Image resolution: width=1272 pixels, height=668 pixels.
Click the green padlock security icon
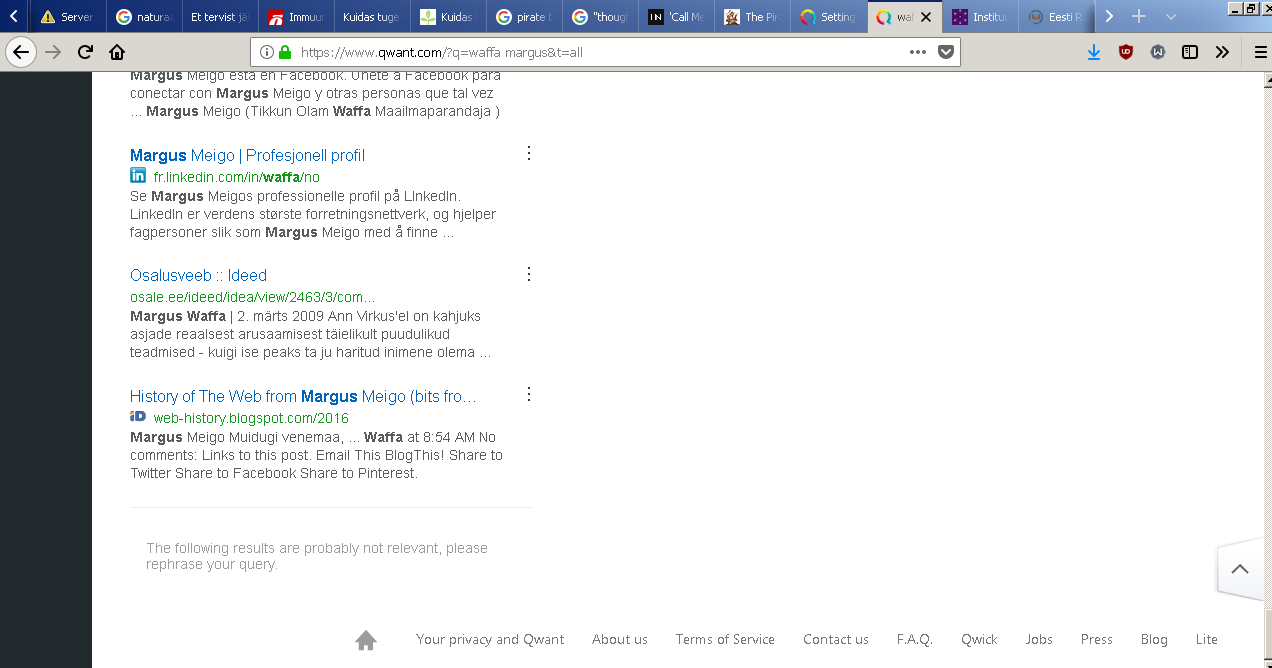click(285, 52)
